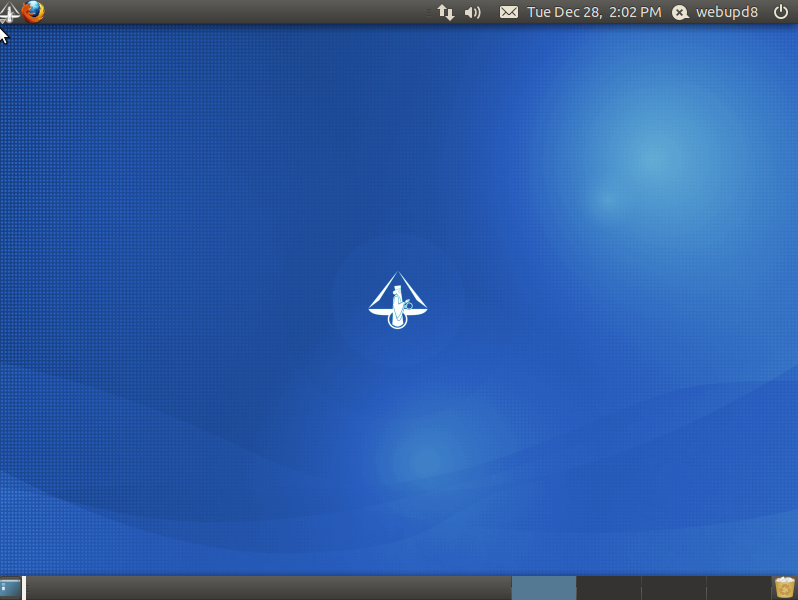Click the Show Desktop button
This screenshot has width=798, height=600.
[10, 588]
